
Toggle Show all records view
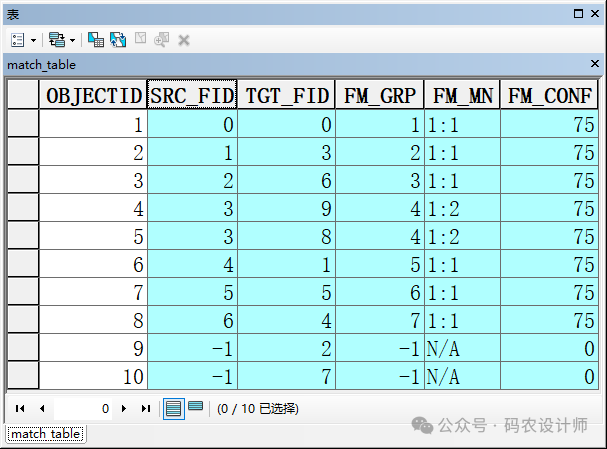173,408
